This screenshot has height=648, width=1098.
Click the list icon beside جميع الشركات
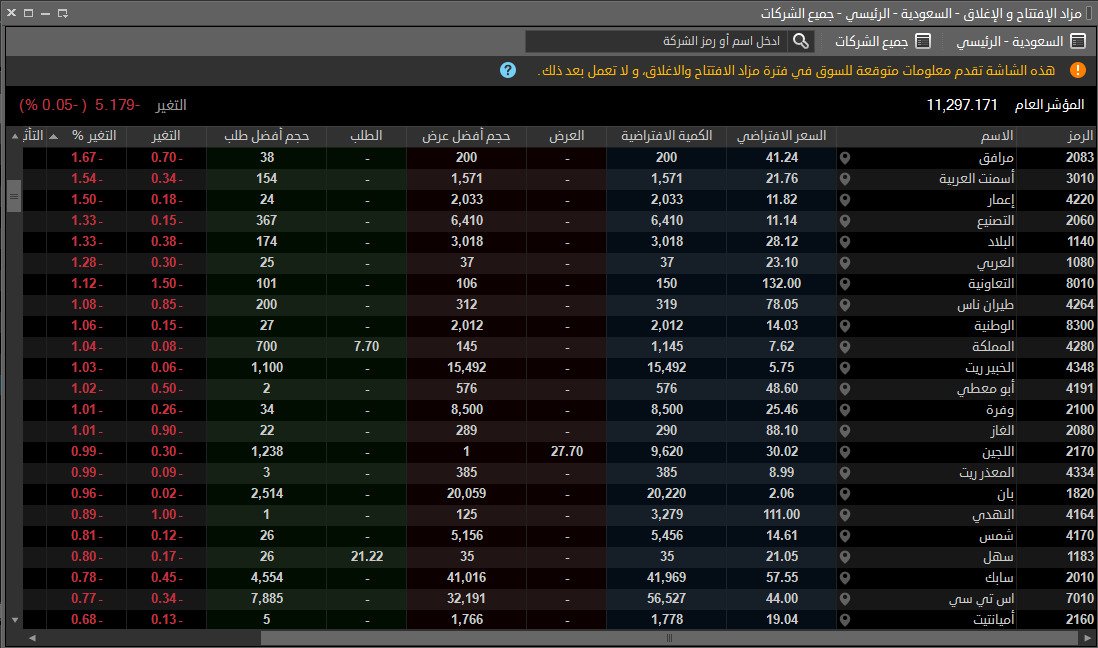coord(924,41)
